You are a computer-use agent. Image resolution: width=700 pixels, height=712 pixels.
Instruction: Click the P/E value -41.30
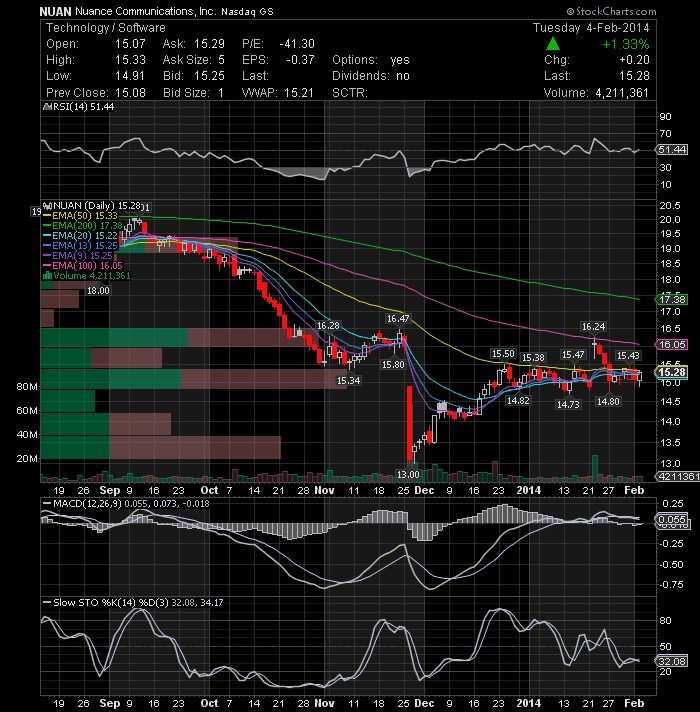point(297,44)
